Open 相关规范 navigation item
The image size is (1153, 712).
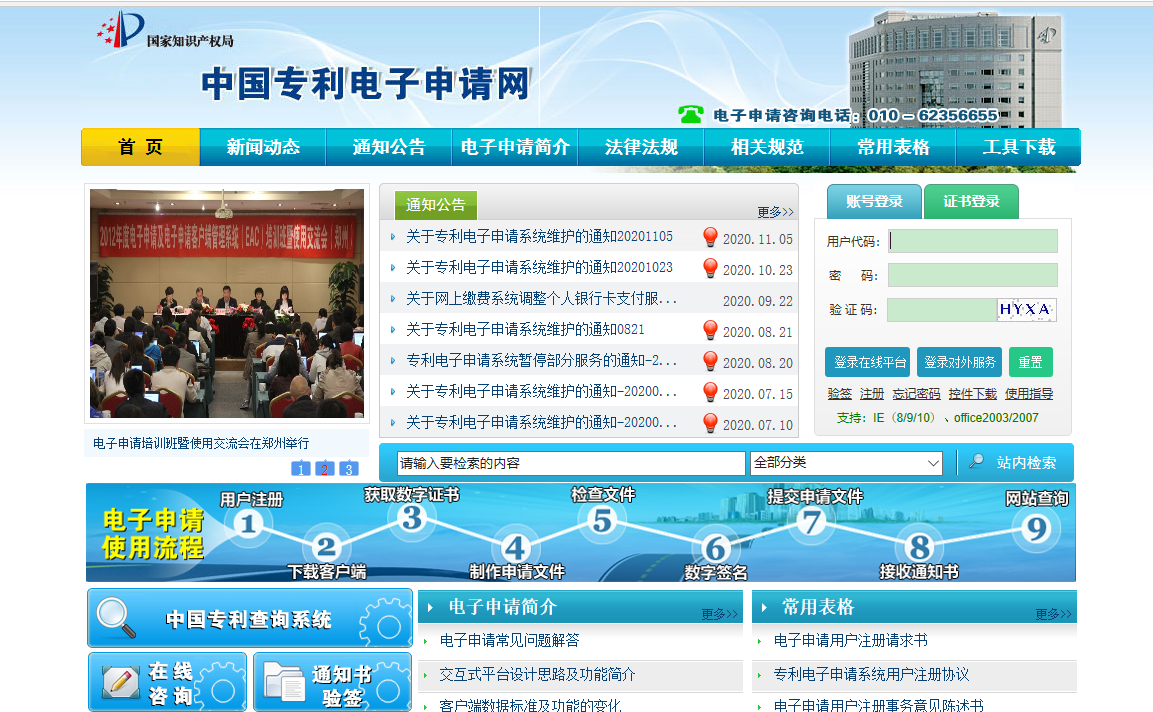tap(767, 147)
